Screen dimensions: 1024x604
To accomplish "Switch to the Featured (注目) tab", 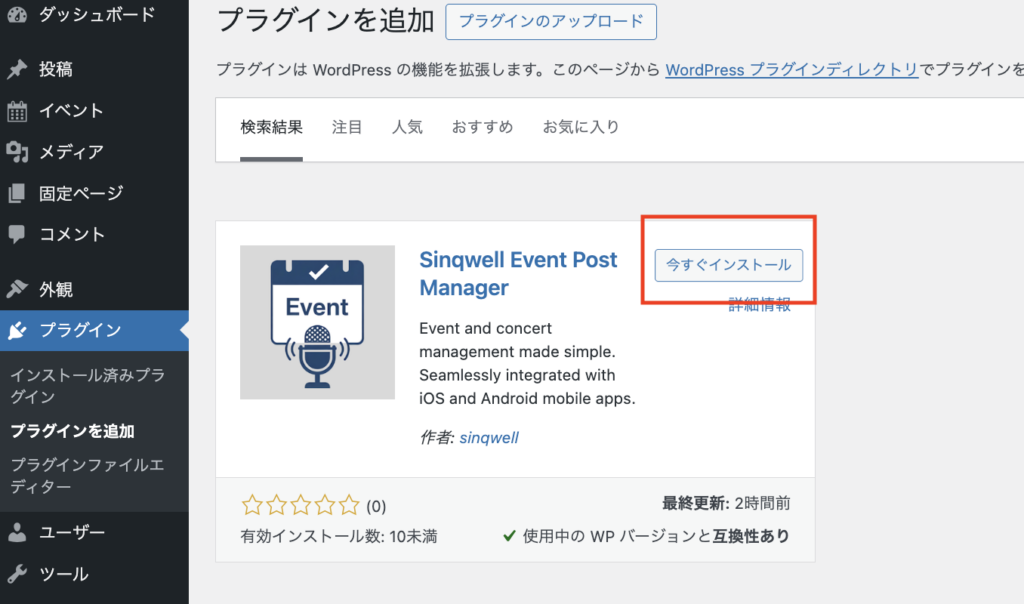I will coord(347,127).
